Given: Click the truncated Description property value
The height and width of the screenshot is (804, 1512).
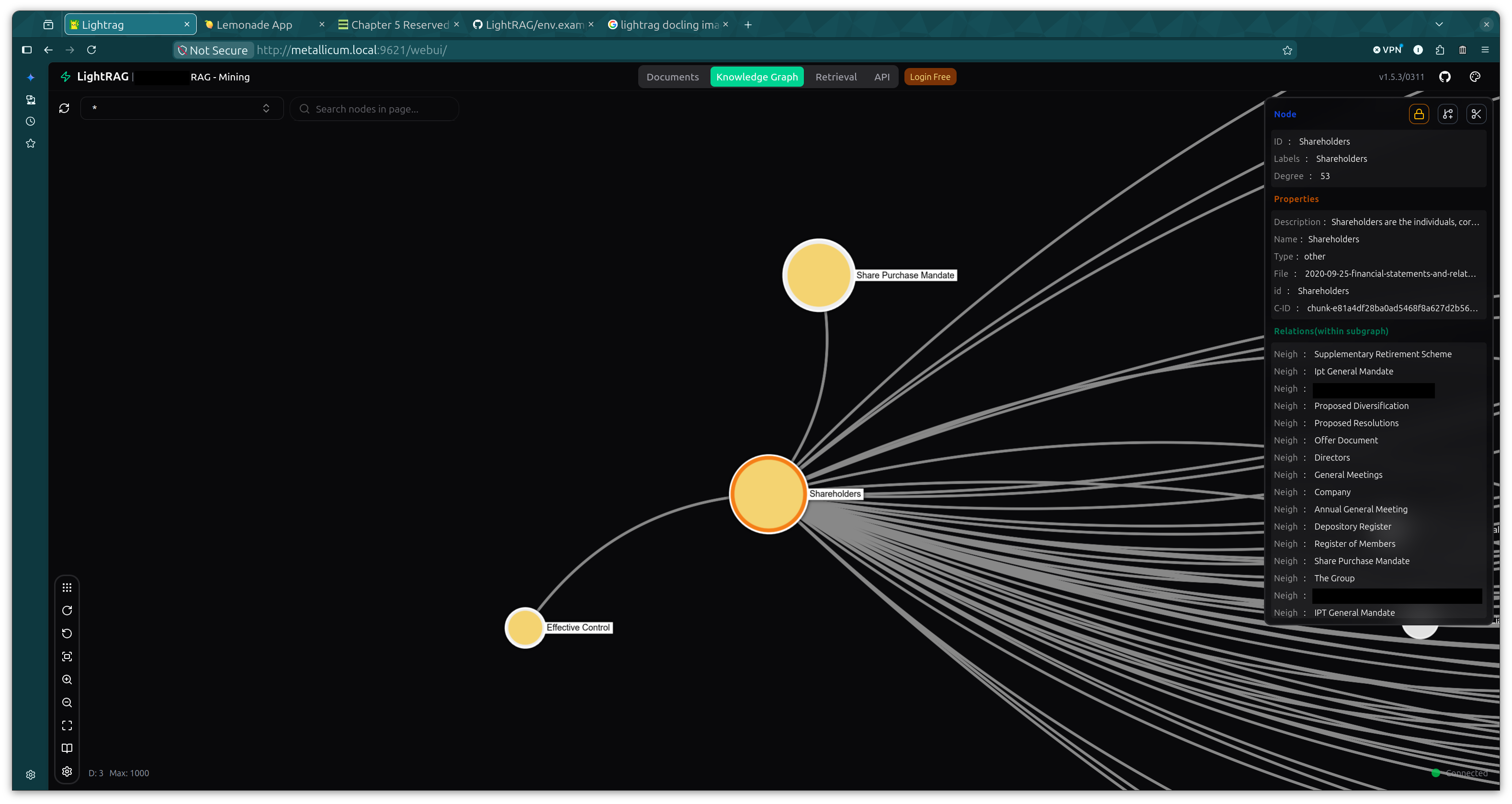Looking at the screenshot, I should pos(1405,222).
